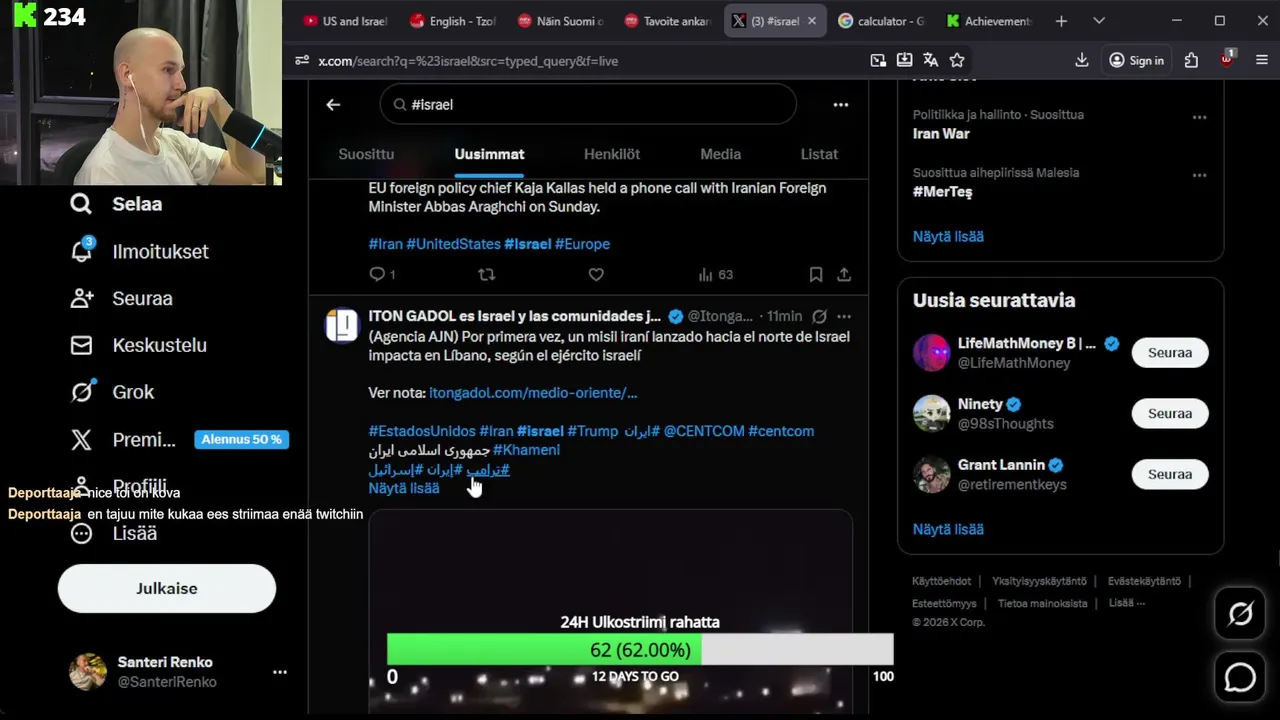Open Seuraa follow suggestions page
The height and width of the screenshot is (720, 1280).
pyautogui.click(x=121, y=298)
